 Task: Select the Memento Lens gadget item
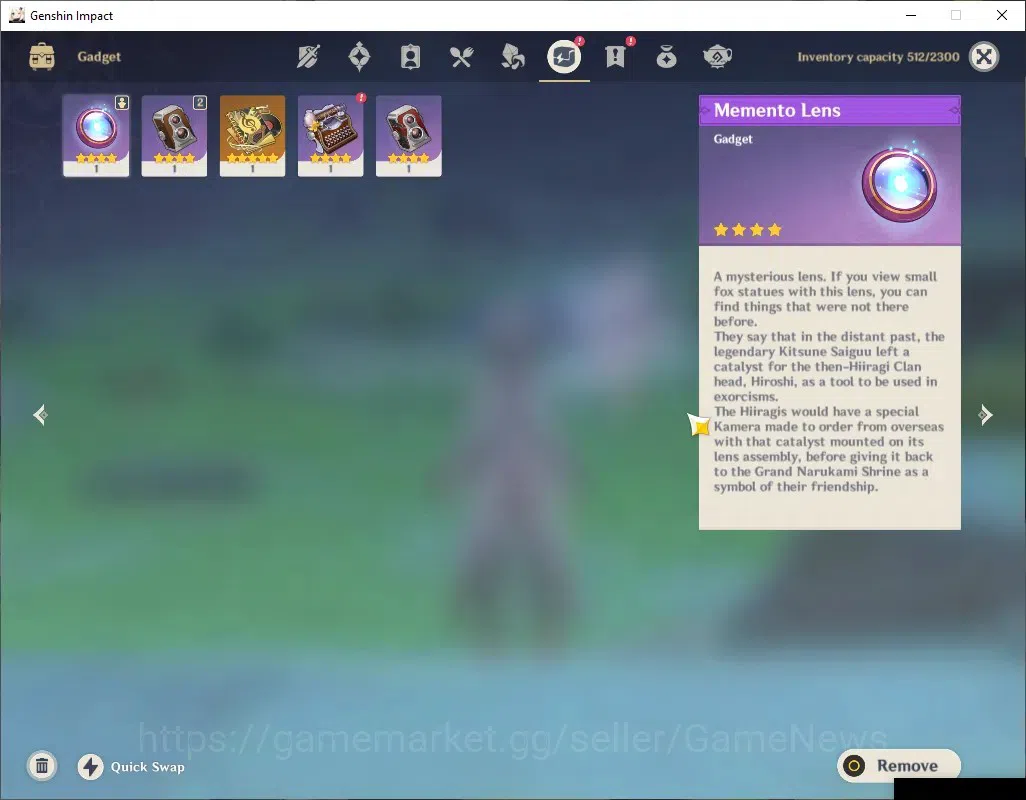pyautogui.click(x=96, y=136)
